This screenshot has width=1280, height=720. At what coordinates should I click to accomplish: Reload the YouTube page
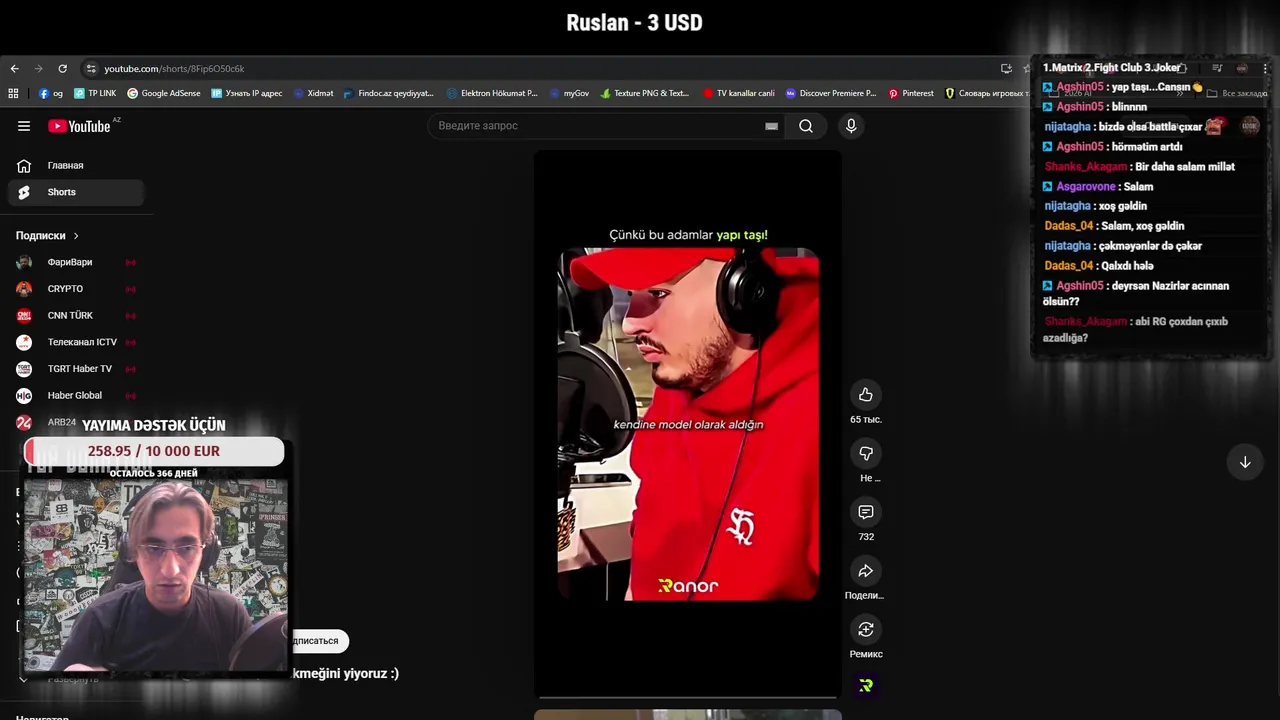[62, 69]
